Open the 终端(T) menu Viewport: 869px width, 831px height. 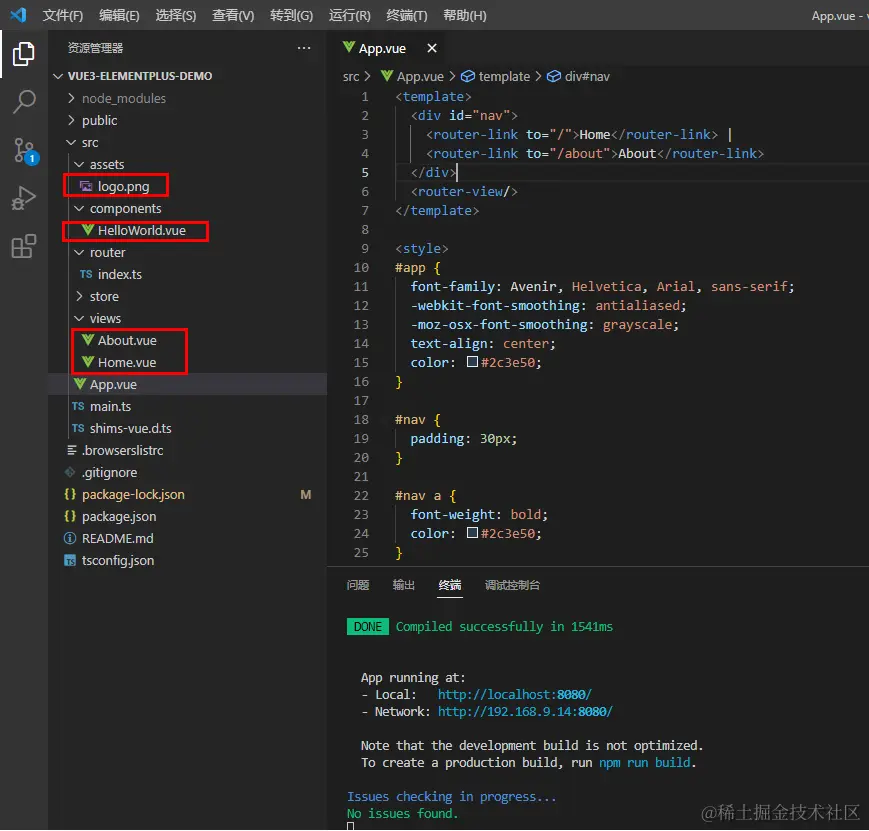point(407,16)
